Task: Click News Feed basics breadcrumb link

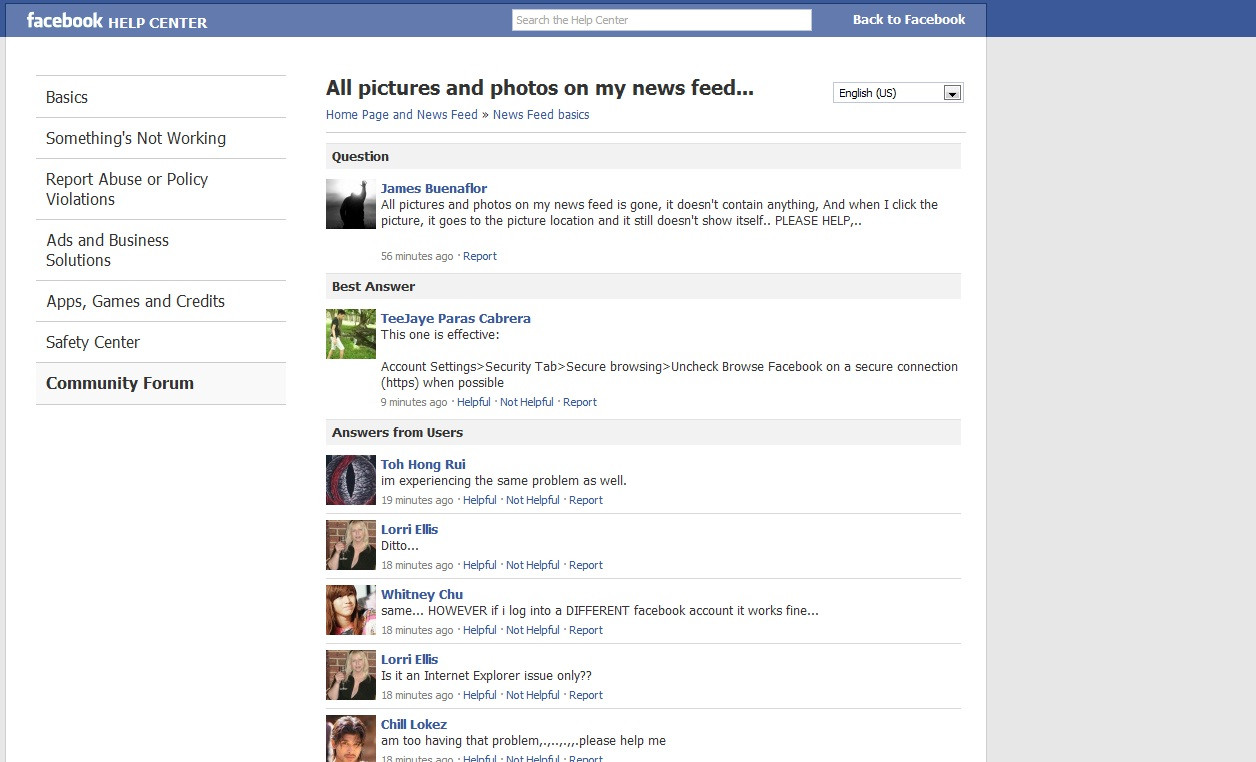Action: point(541,115)
